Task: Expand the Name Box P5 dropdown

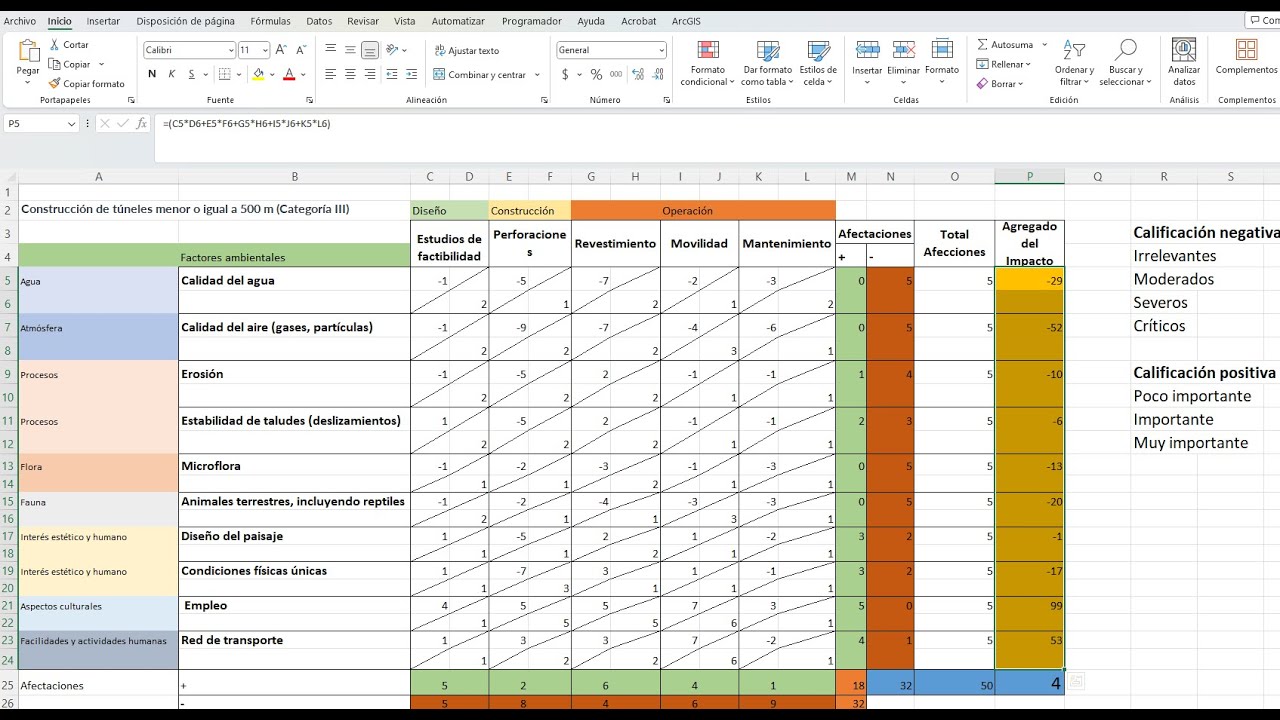Action: click(71, 124)
